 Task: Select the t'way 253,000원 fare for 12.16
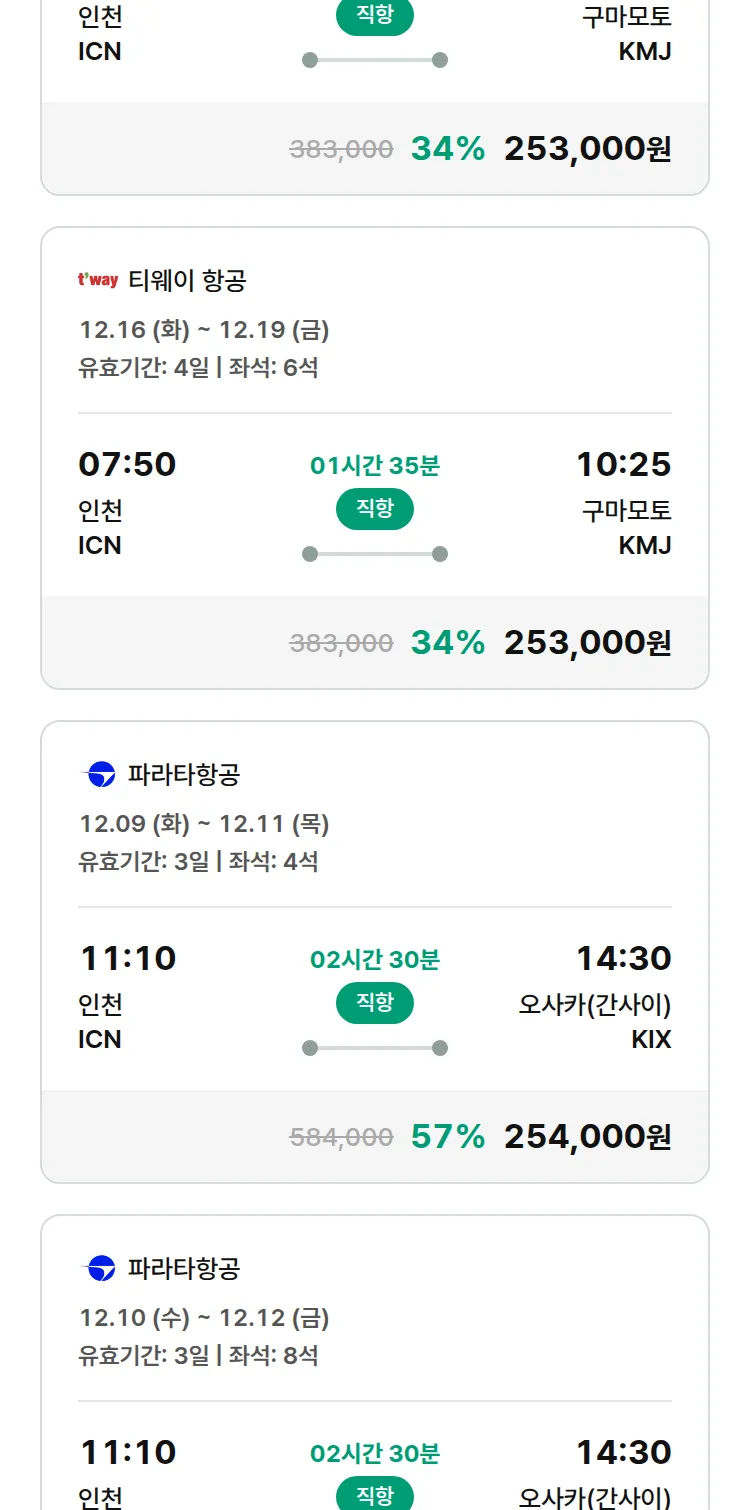click(587, 643)
